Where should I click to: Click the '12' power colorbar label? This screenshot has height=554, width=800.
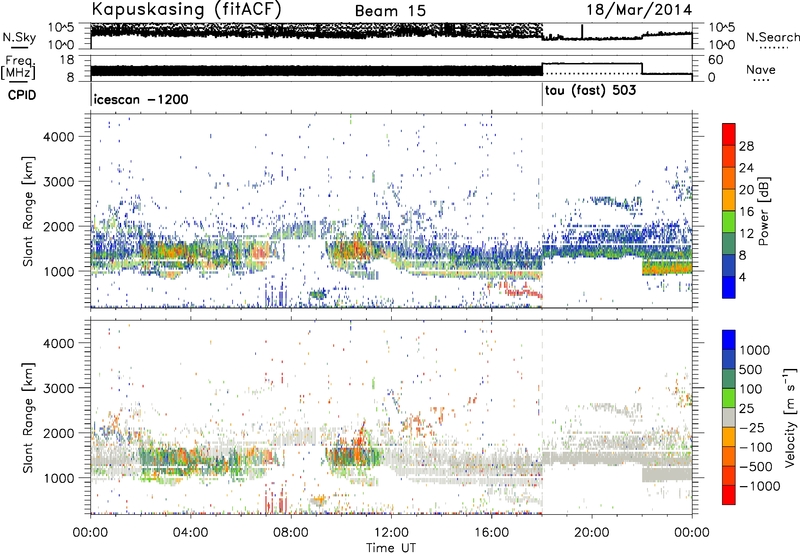(746, 234)
